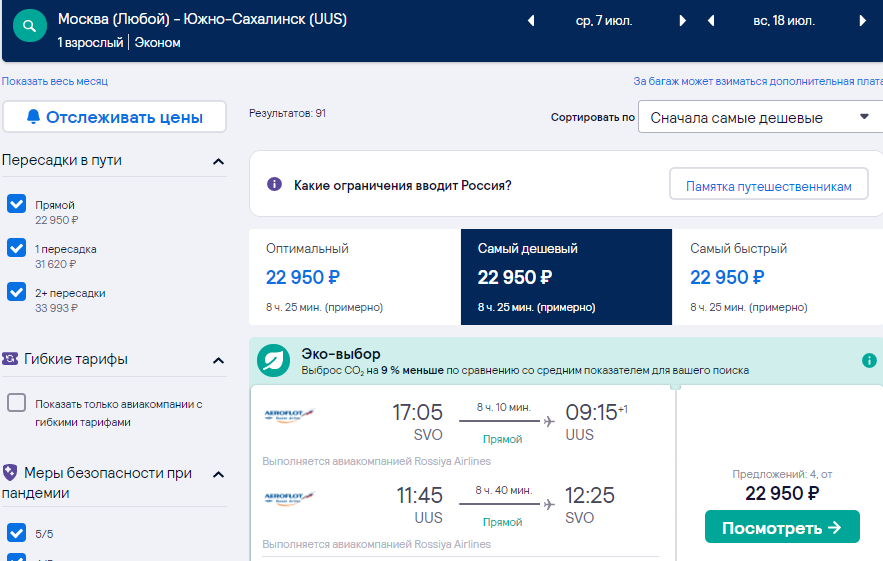Image resolution: width=883 pixels, height=561 pixels.
Task: Click the Эко-выбор leaf icon
Action: 273,360
